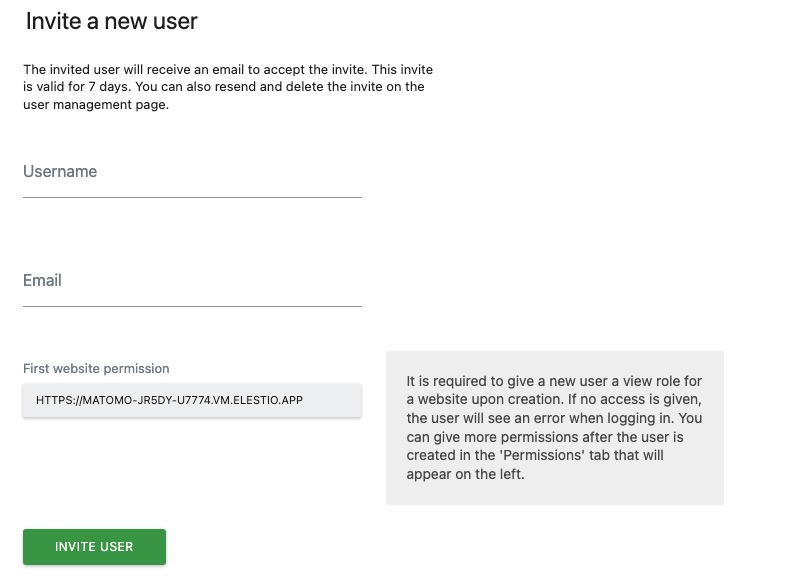Image resolution: width=801 pixels, height=580 pixels.
Task: Click the permissions explanation panel
Action: pyautogui.click(x=555, y=425)
